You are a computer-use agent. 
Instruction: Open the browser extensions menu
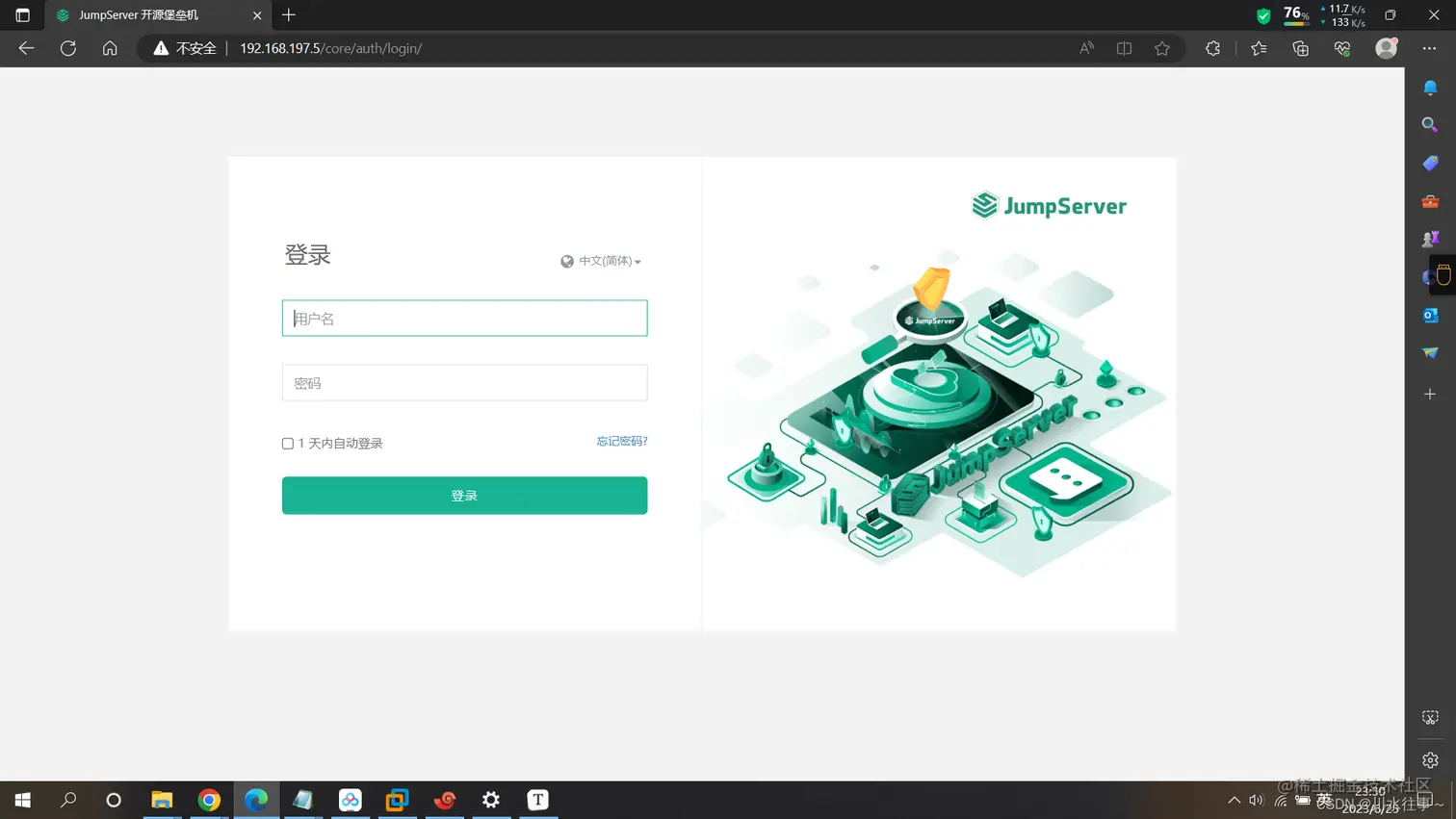(x=1212, y=48)
